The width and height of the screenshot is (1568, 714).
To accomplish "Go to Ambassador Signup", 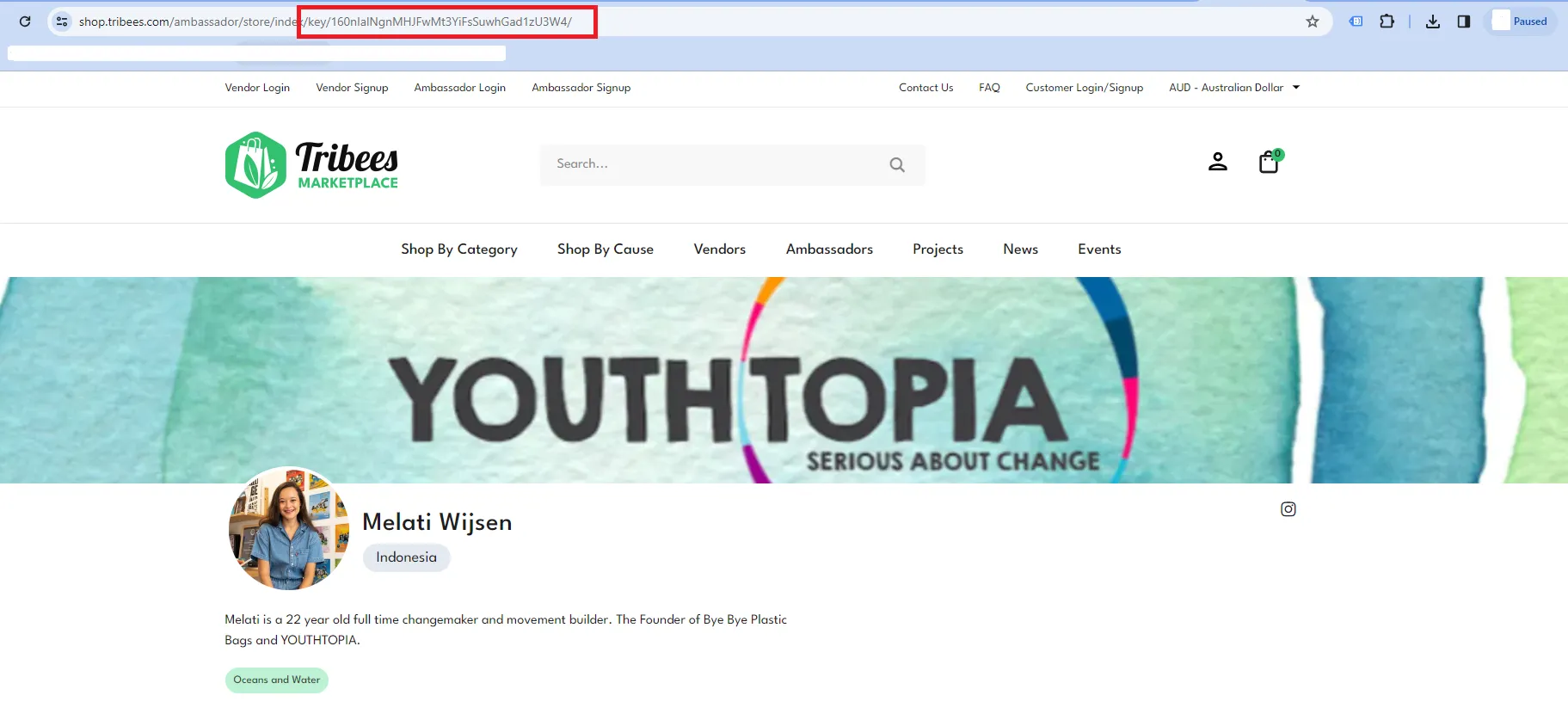I will click(x=581, y=88).
